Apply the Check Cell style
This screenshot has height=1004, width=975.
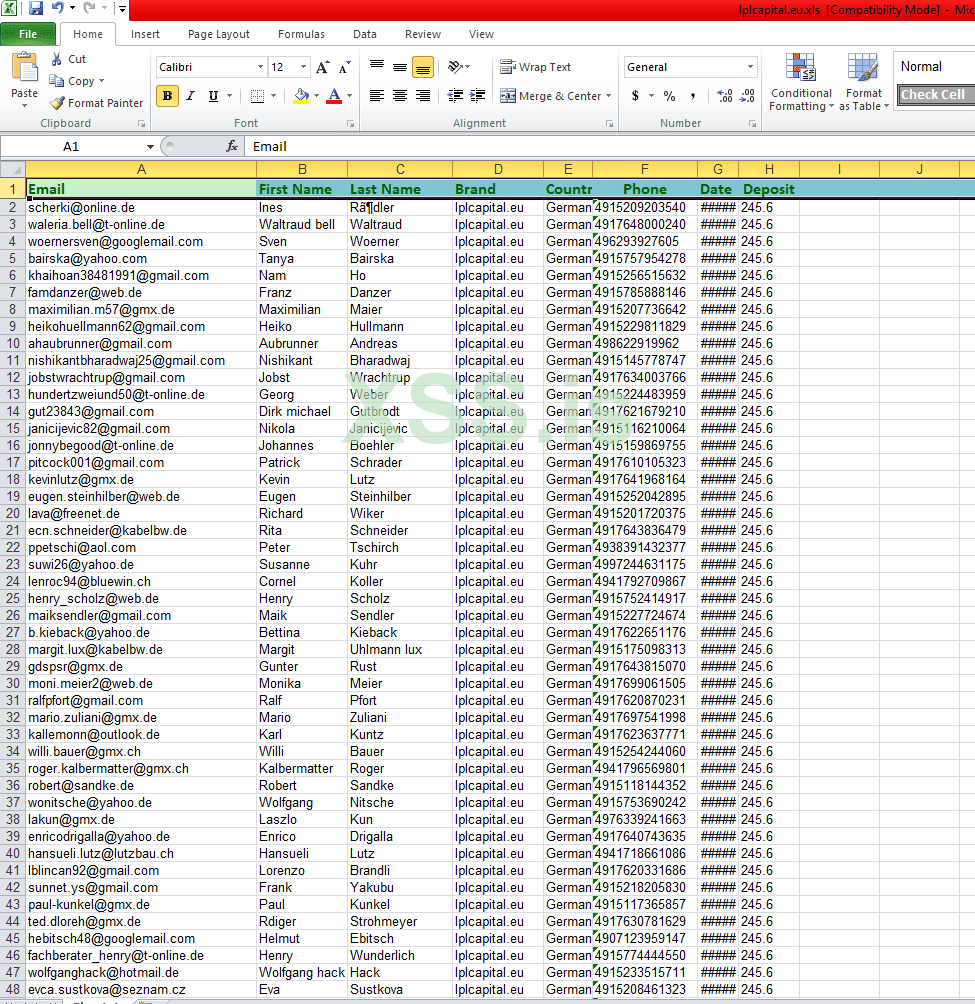point(933,95)
